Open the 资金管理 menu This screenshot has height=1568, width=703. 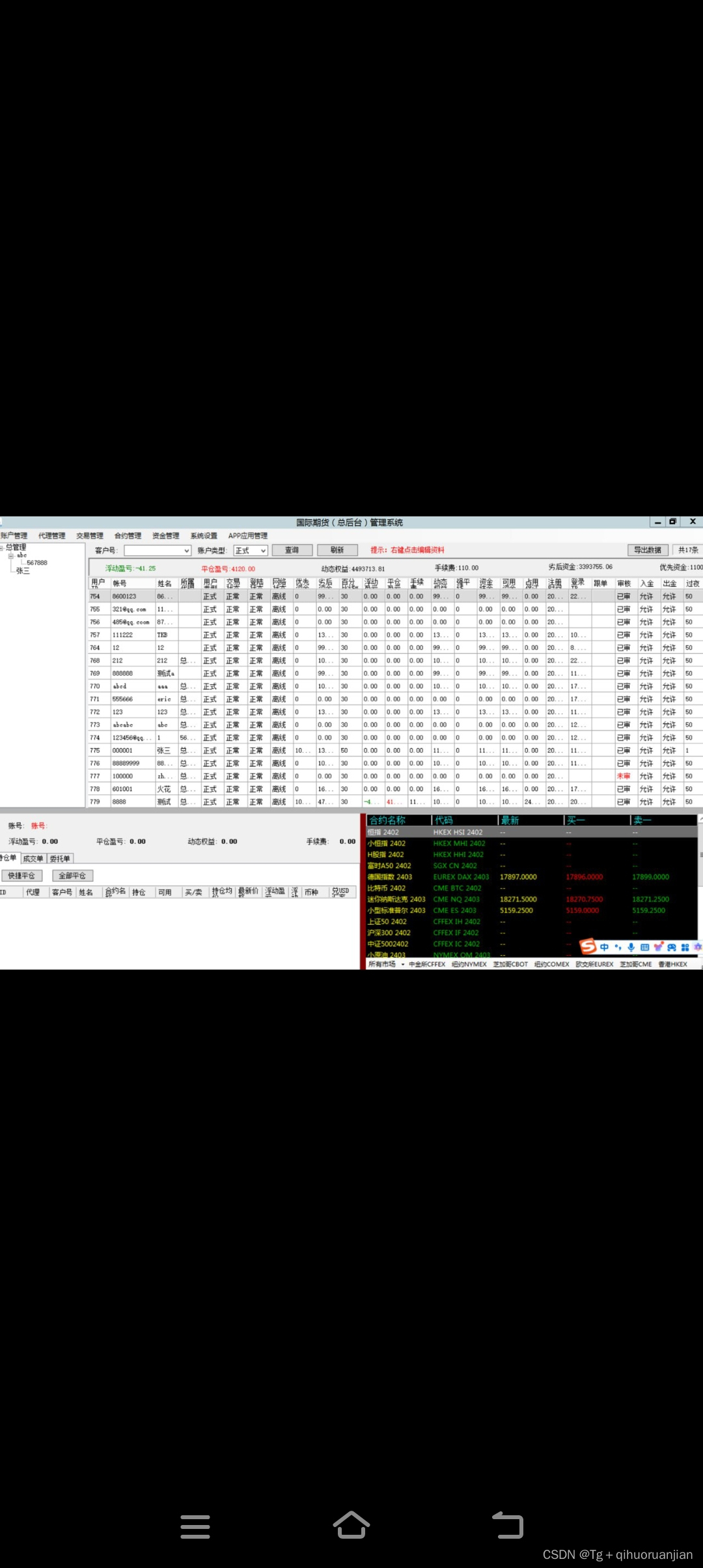(x=165, y=535)
